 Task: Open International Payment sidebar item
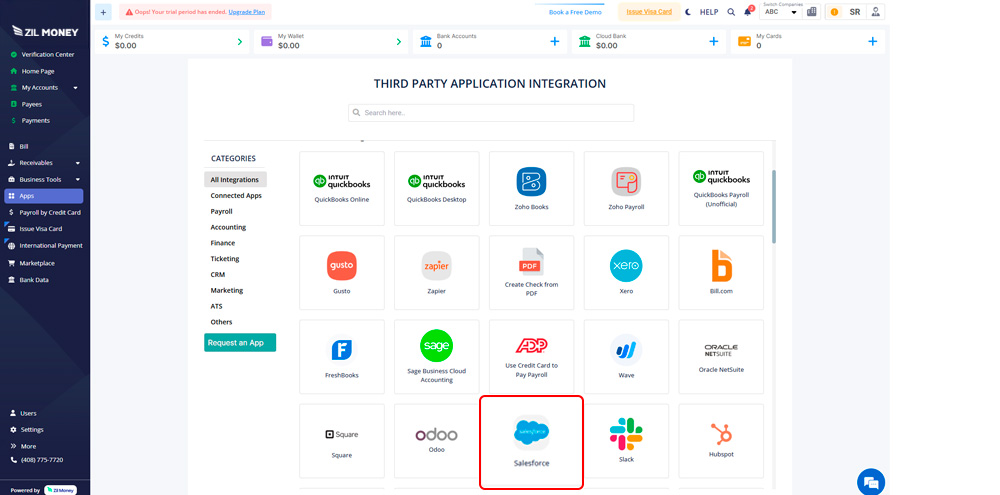coord(44,246)
